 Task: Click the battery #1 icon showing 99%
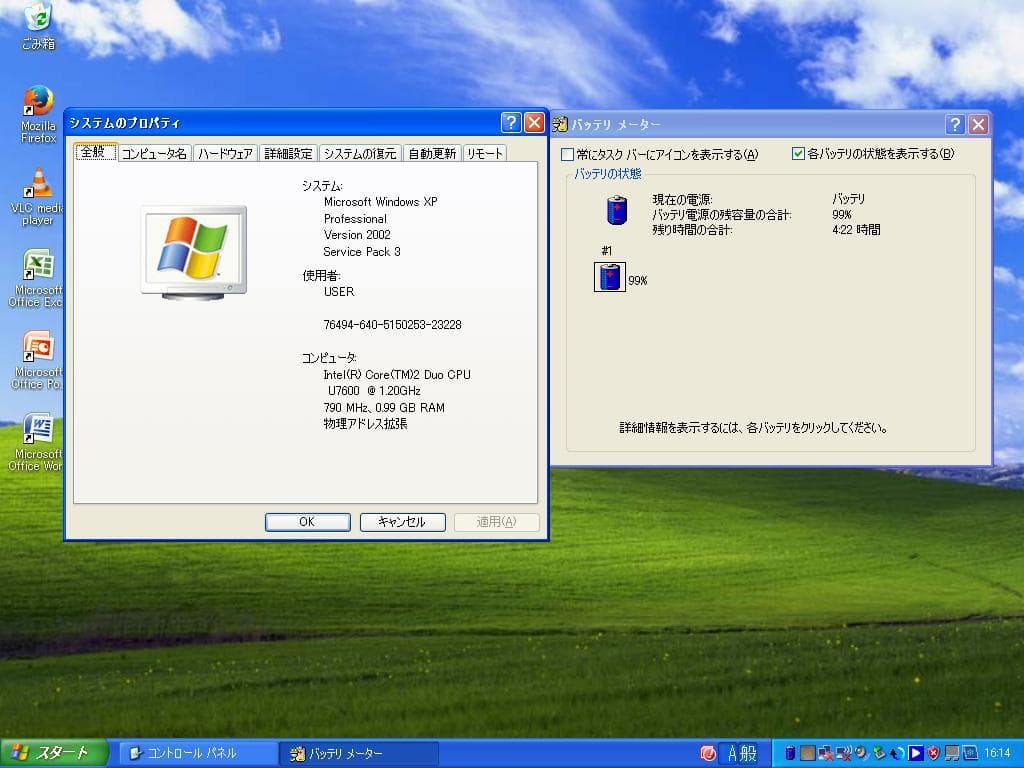(x=610, y=276)
